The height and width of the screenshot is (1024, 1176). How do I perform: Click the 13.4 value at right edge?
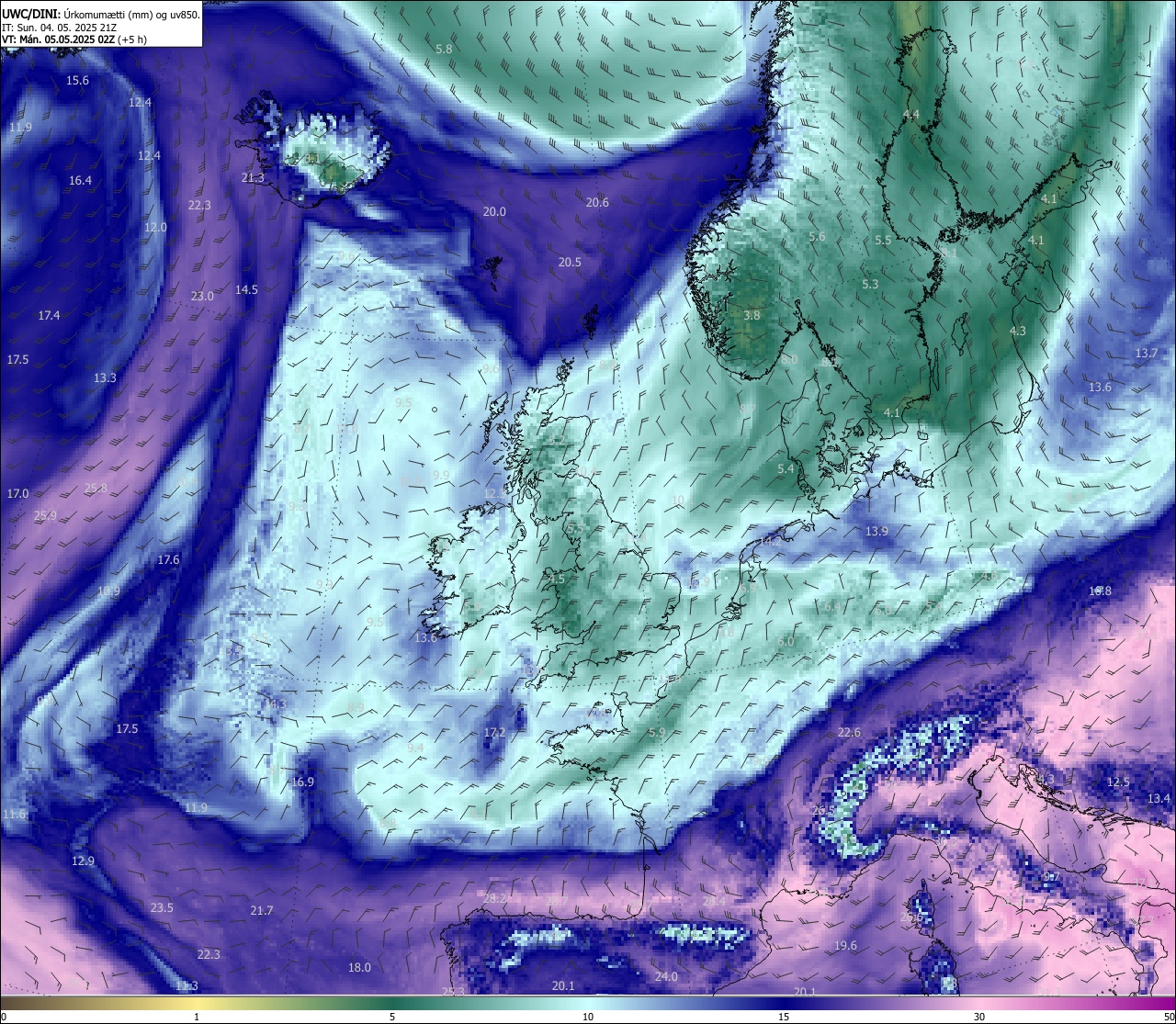(x=1159, y=799)
